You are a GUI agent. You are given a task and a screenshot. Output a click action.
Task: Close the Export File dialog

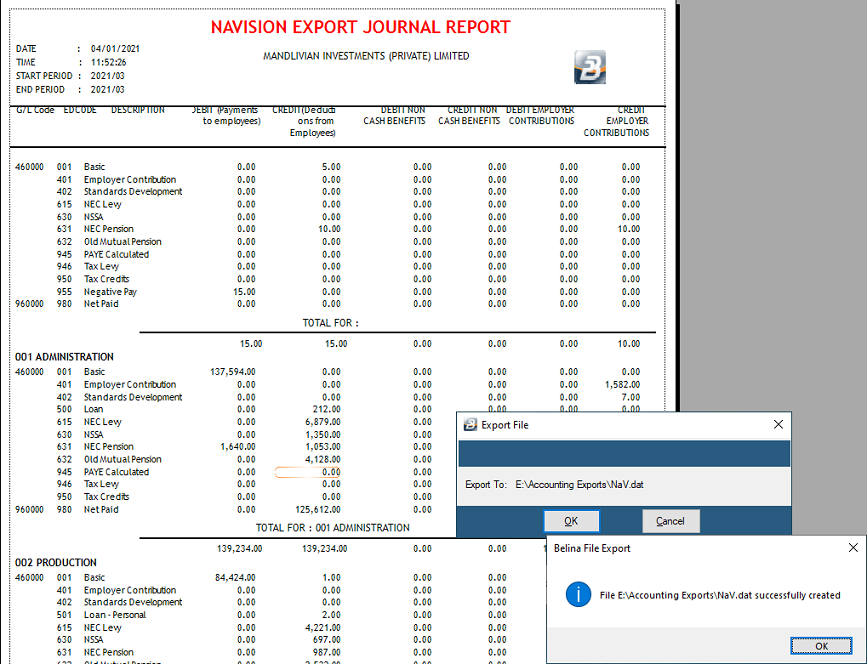pyautogui.click(x=778, y=424)
